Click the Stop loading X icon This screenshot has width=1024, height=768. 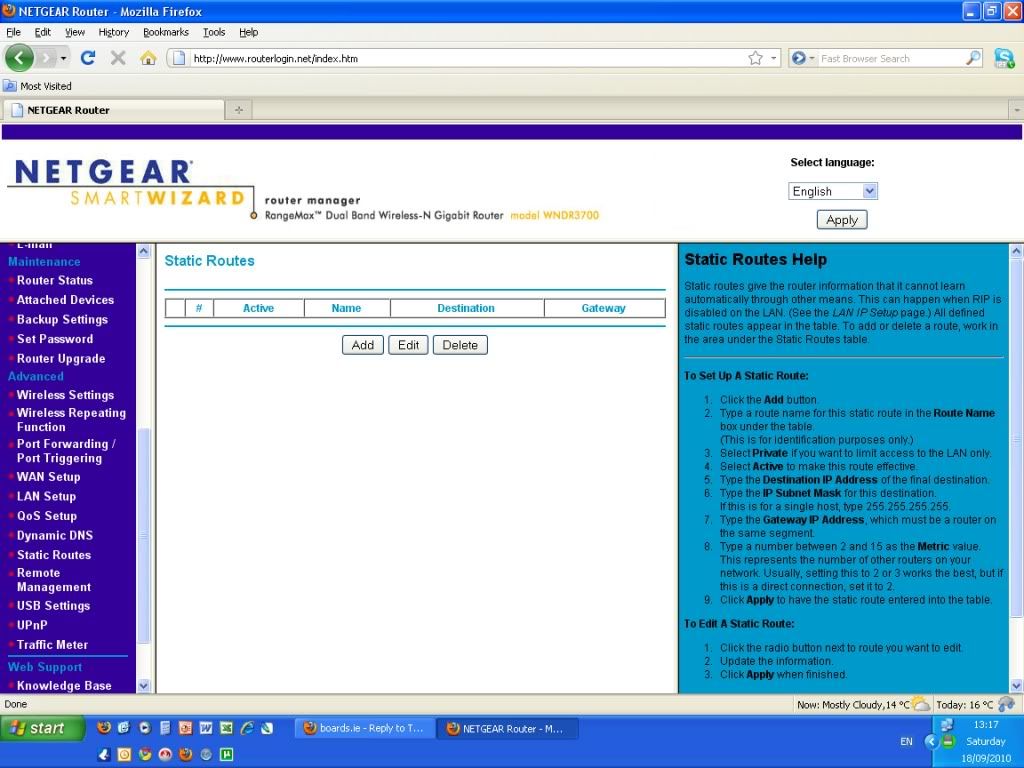click(118, 58)
